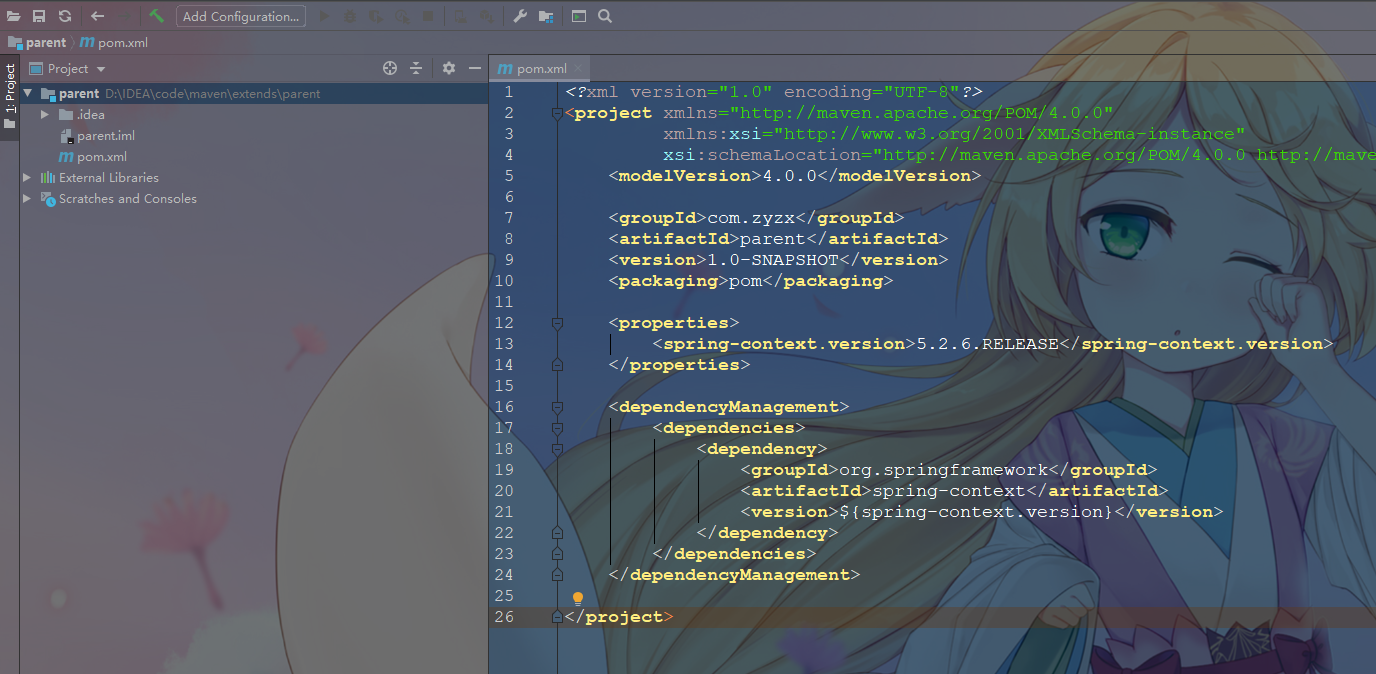The width and height of the screenshot is (1376, 674).
Task: Open the Add Configuration... dropdown
Action: (x=241, y=16)
